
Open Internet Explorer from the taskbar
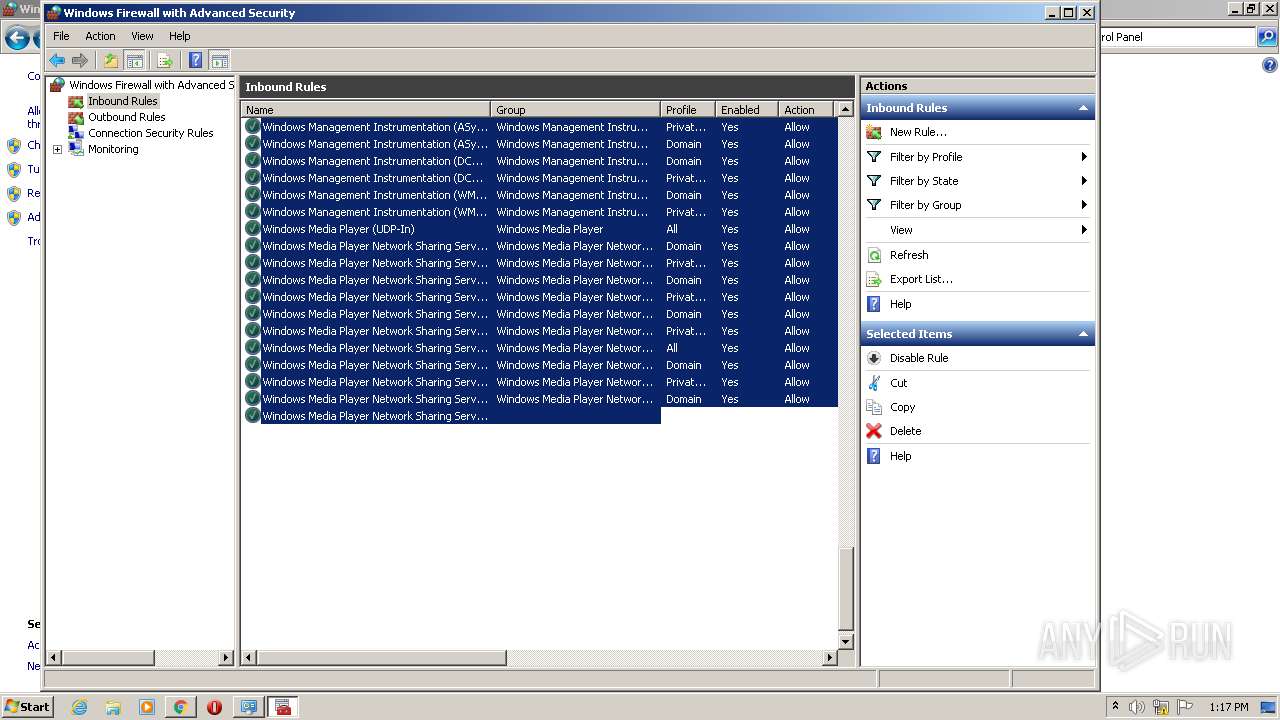(79, 707)
